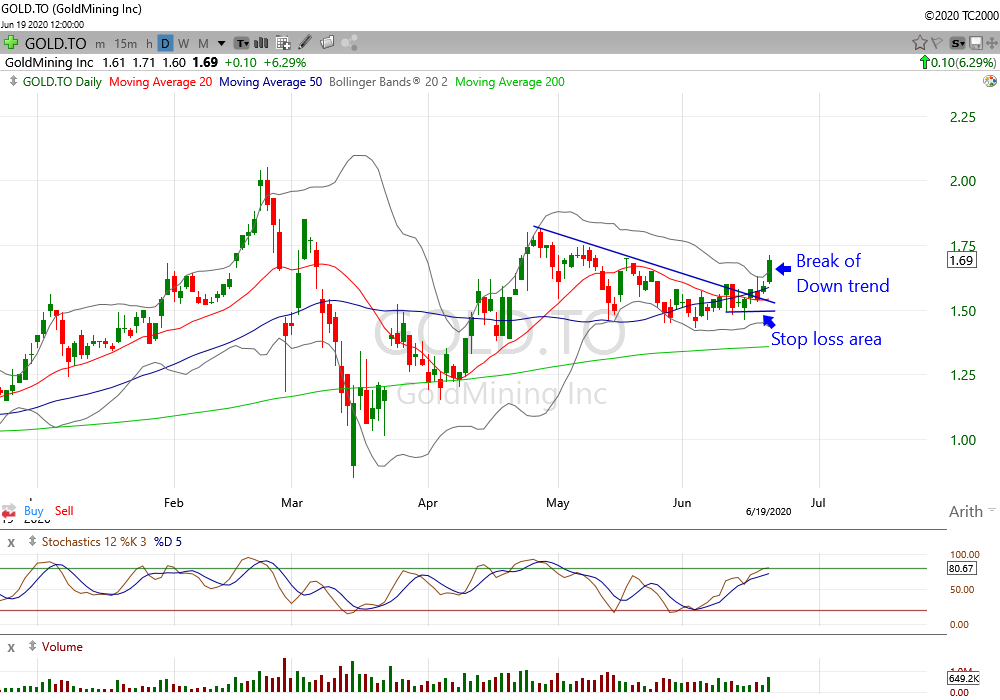Click the Buy link
The height and width of the screenshot is (700, 1000).
(x=34, y=511)
